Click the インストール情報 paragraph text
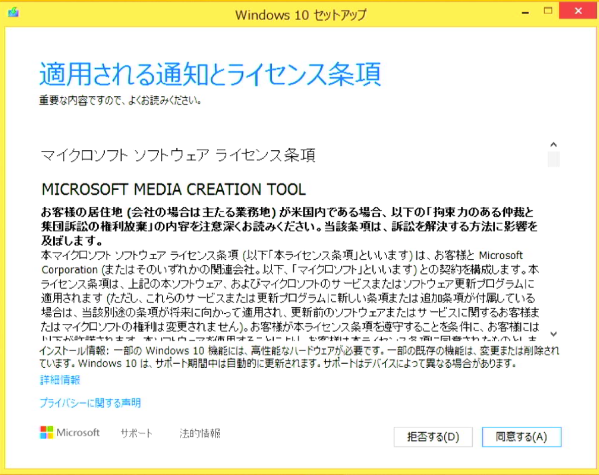Screen dimensions: 599x475 (x=300, y=357)
